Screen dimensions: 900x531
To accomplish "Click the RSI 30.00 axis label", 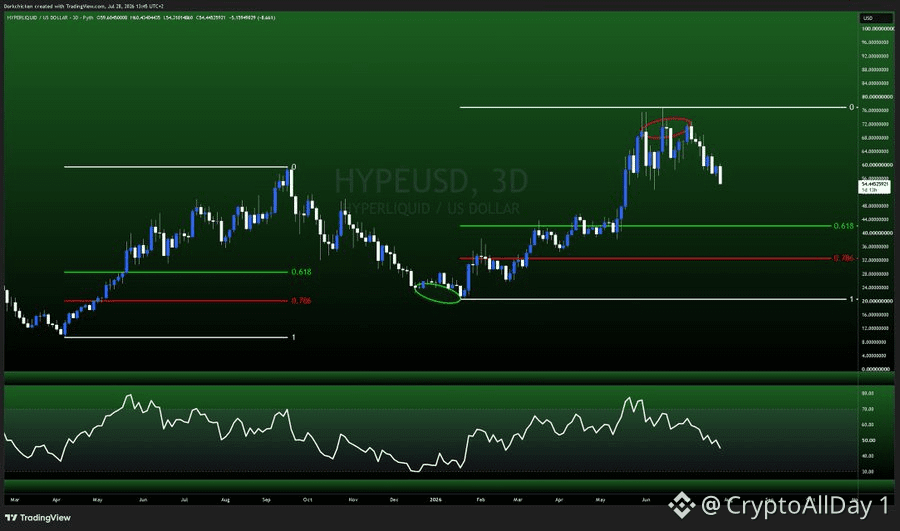I will click(868, 472).
